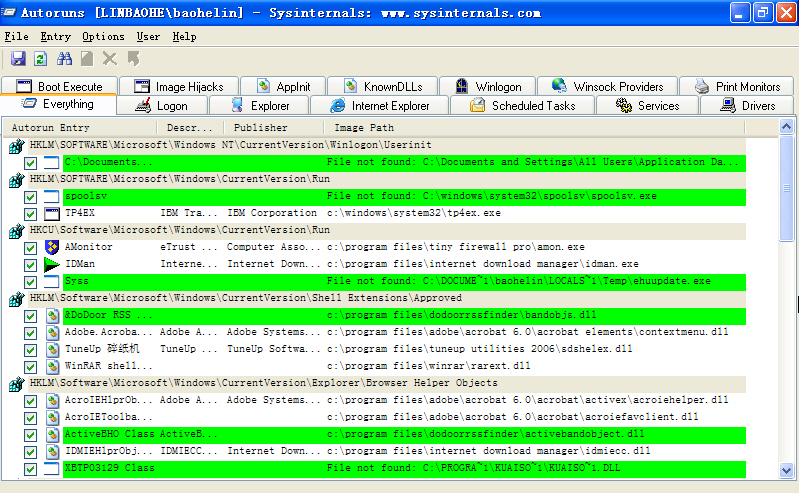Viewport: 799px width, 493px height.
Task: Click the Autoruns title bar app icon
Action: (x=9, y=12)
